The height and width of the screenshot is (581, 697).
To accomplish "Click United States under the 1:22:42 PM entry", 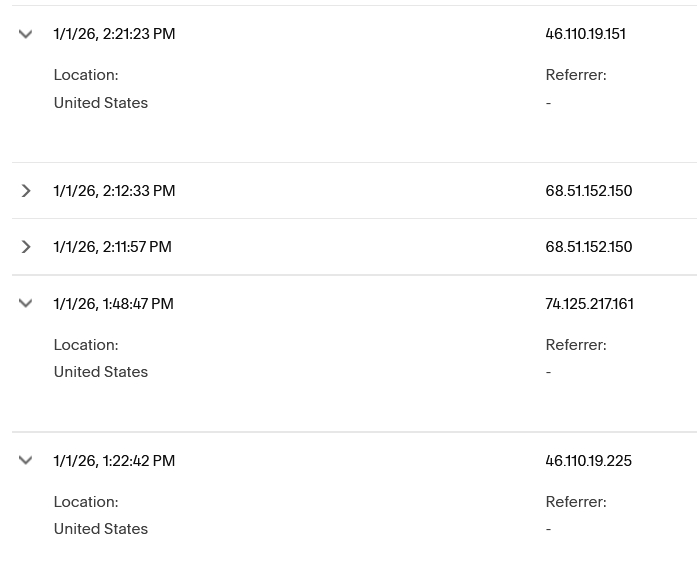I will click(100, 529).
